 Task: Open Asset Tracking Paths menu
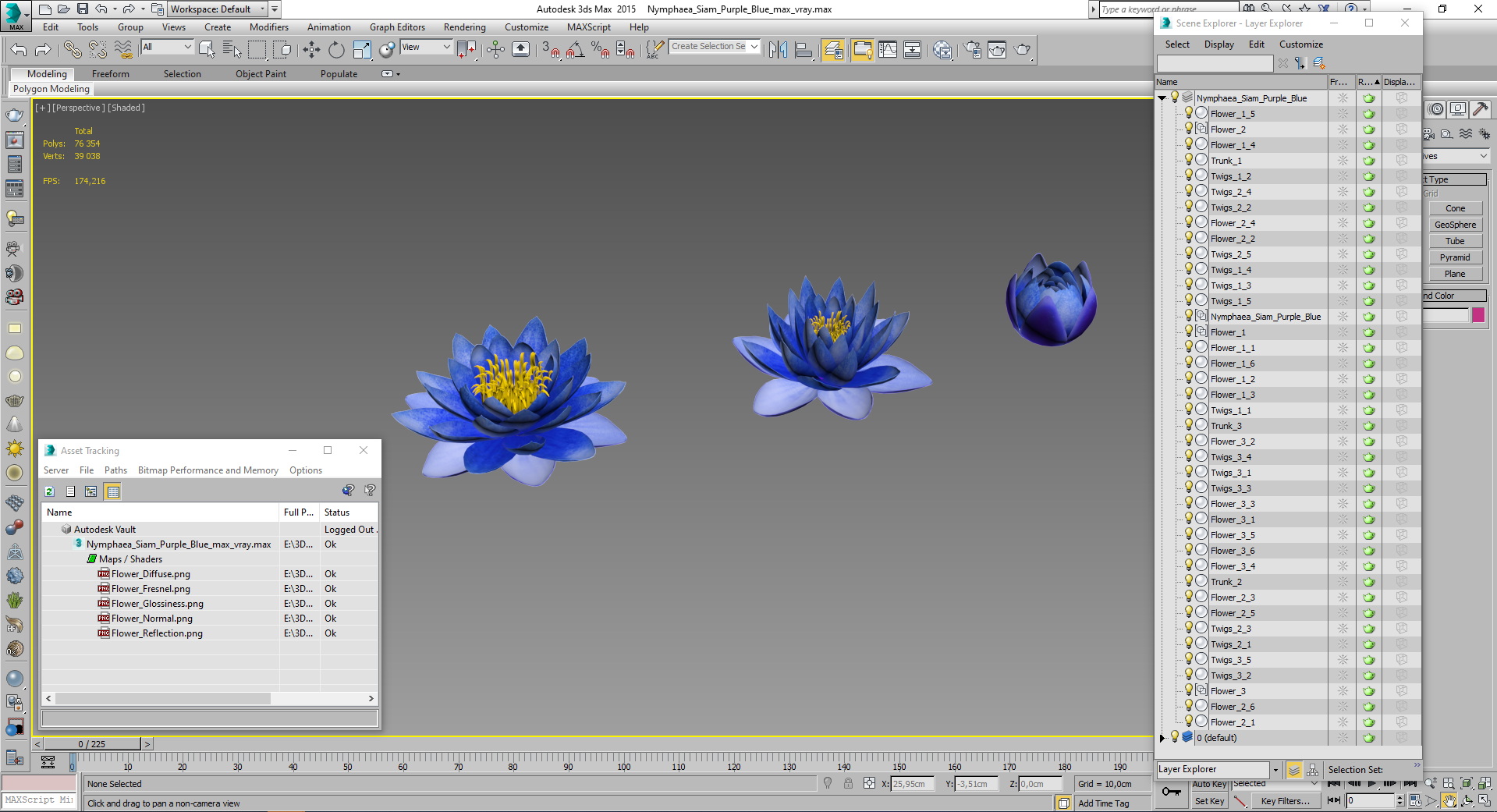coord(115,470)
